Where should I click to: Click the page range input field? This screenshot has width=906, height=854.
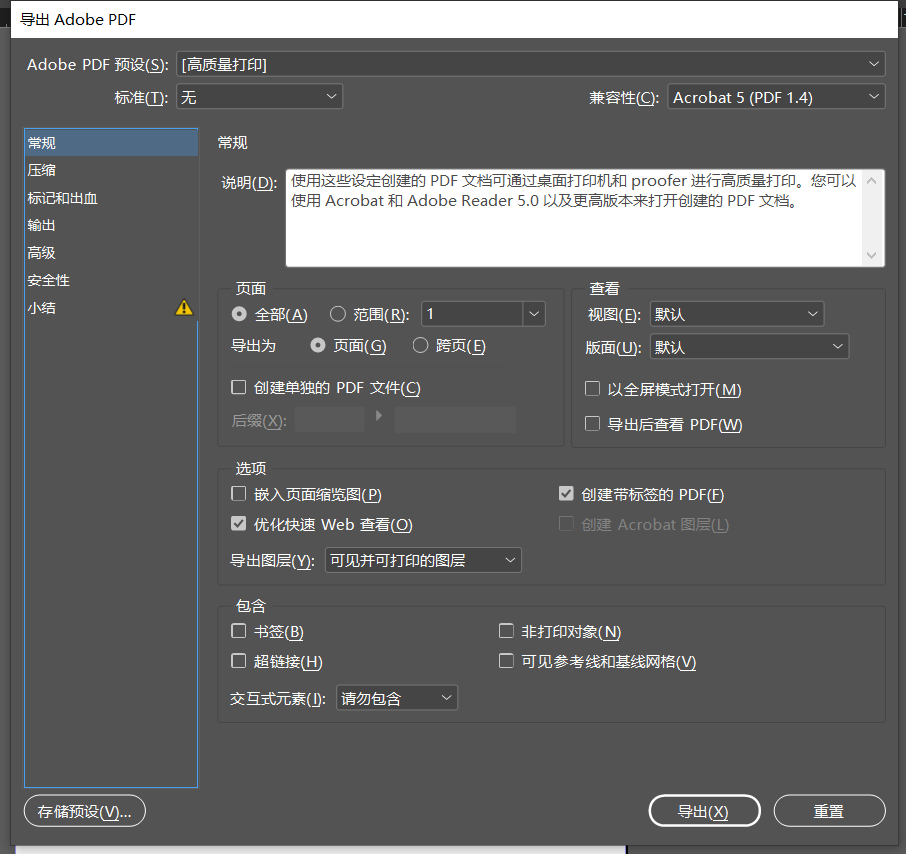(x=472, y=314)
